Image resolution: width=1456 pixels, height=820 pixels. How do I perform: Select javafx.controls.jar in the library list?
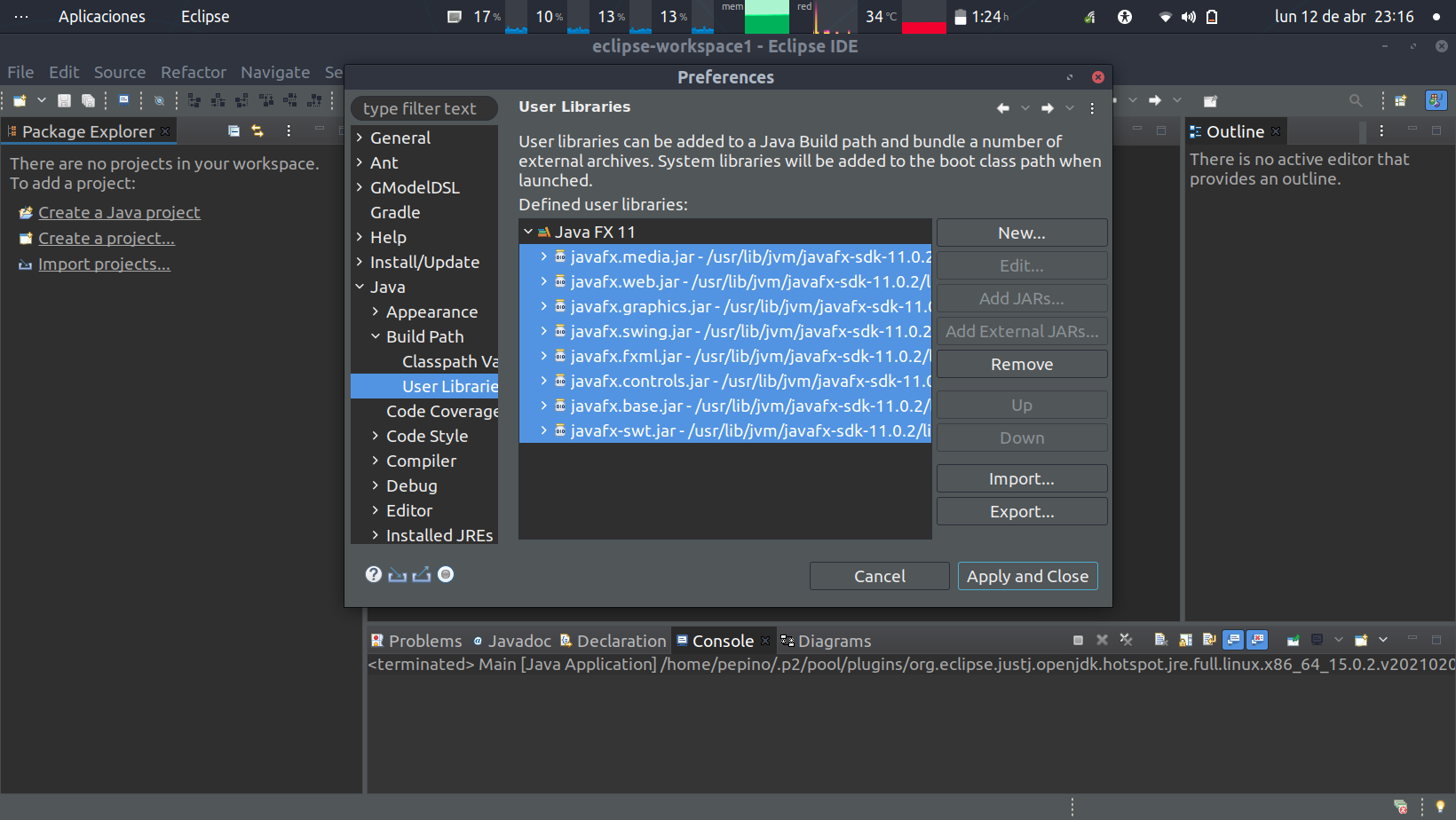click(725, 381)
